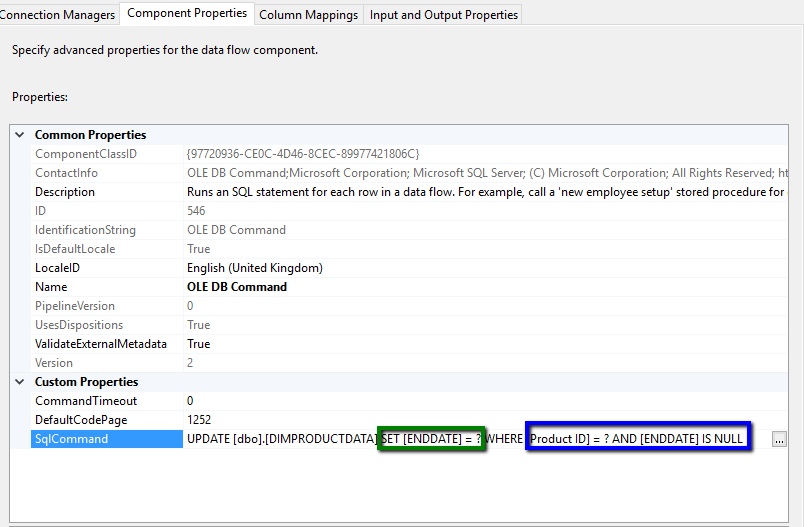Collapse the Common Properties section

(19, 135)
